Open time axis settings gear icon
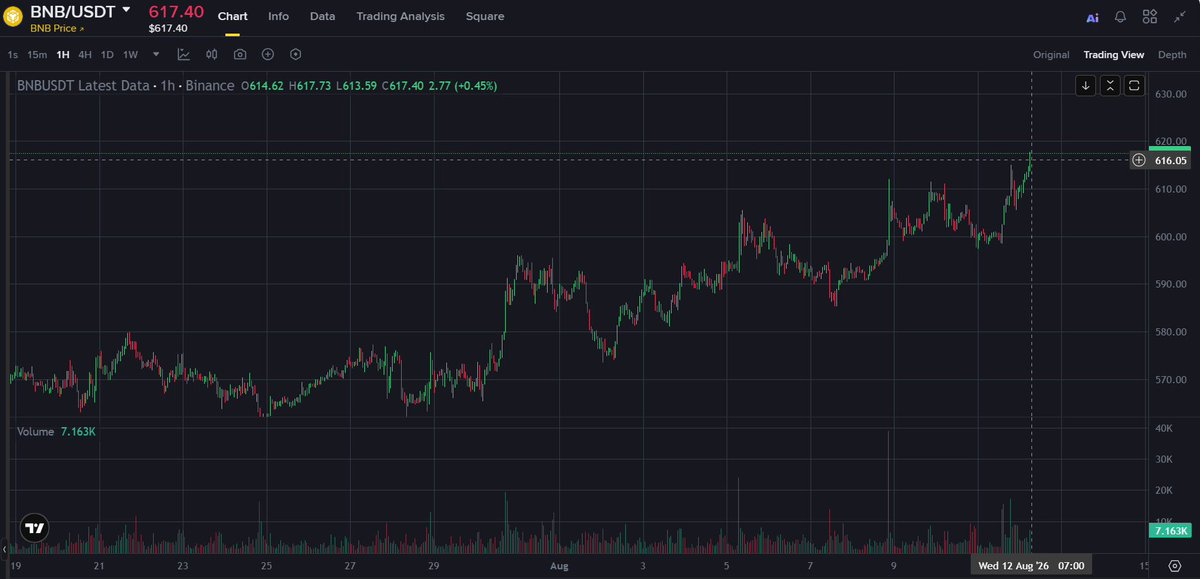The image size is (1200, 579). pyautogui.click(x=1174, y=565)
